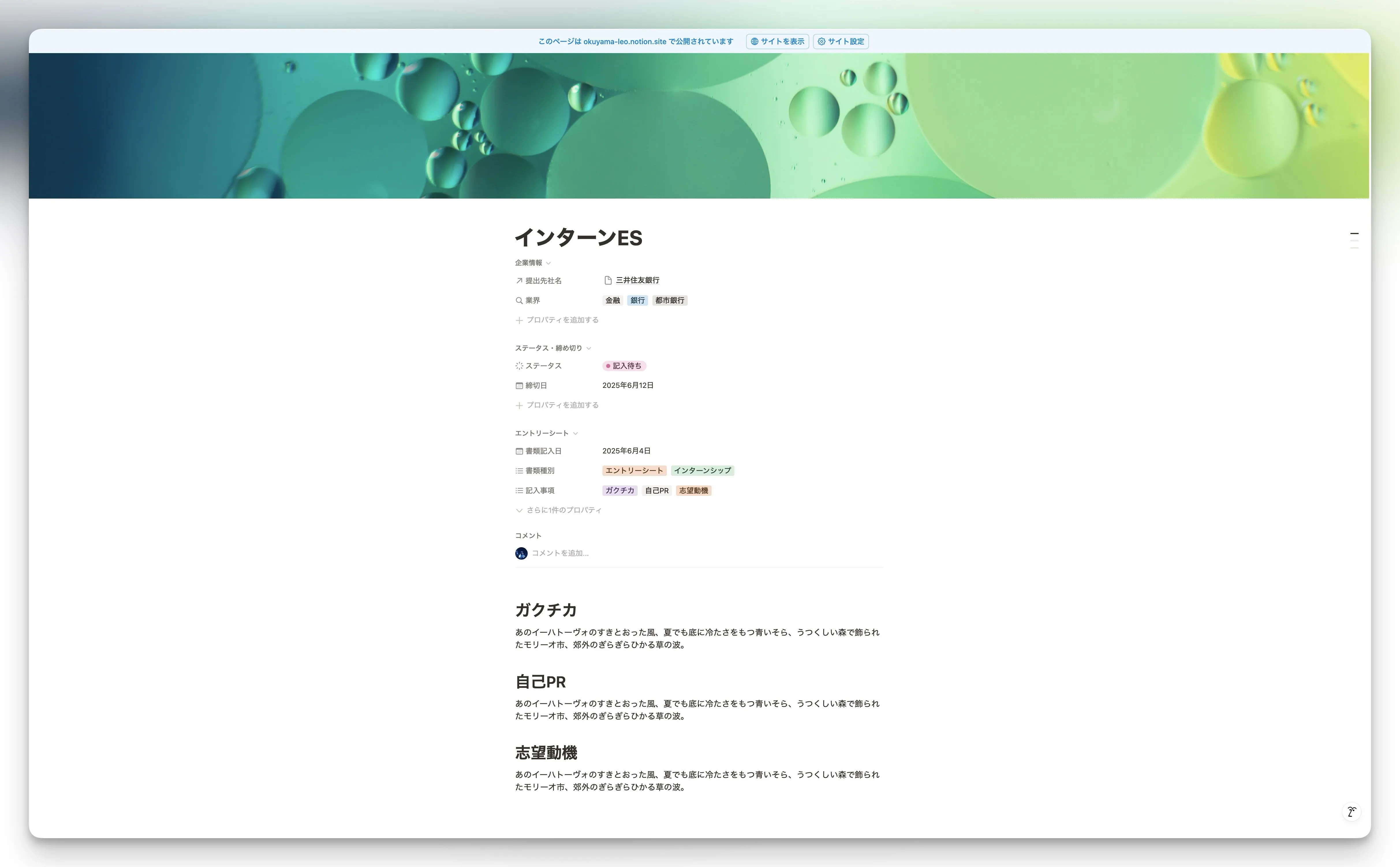Collapse the ステータス・締め切り section chevron
This screenshot has width=1400, height=867.
coord(589,347)
